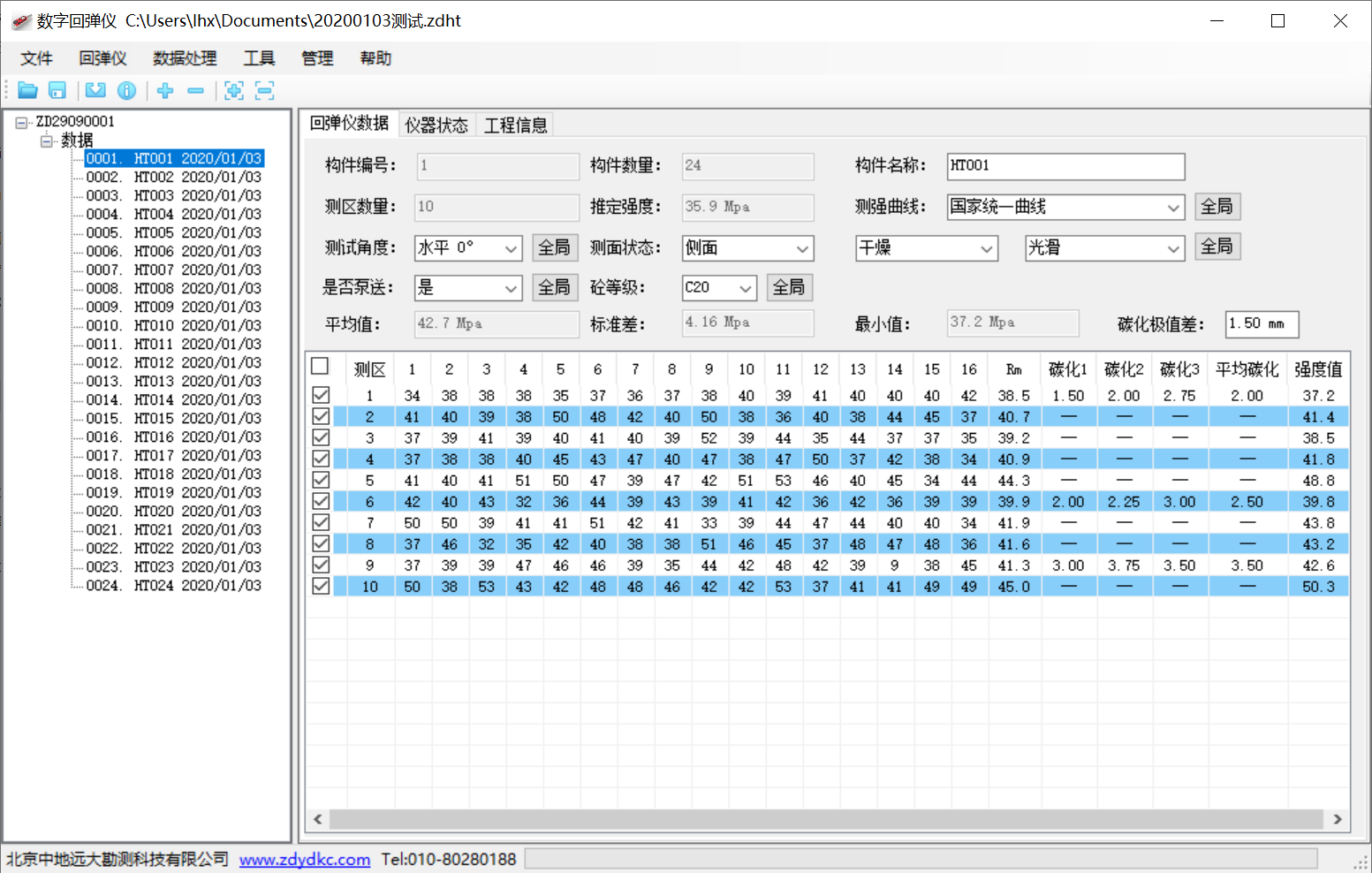Click the download data arrow icon
The width and height of the screenshot is (1372, 873).
coord(95,90)
